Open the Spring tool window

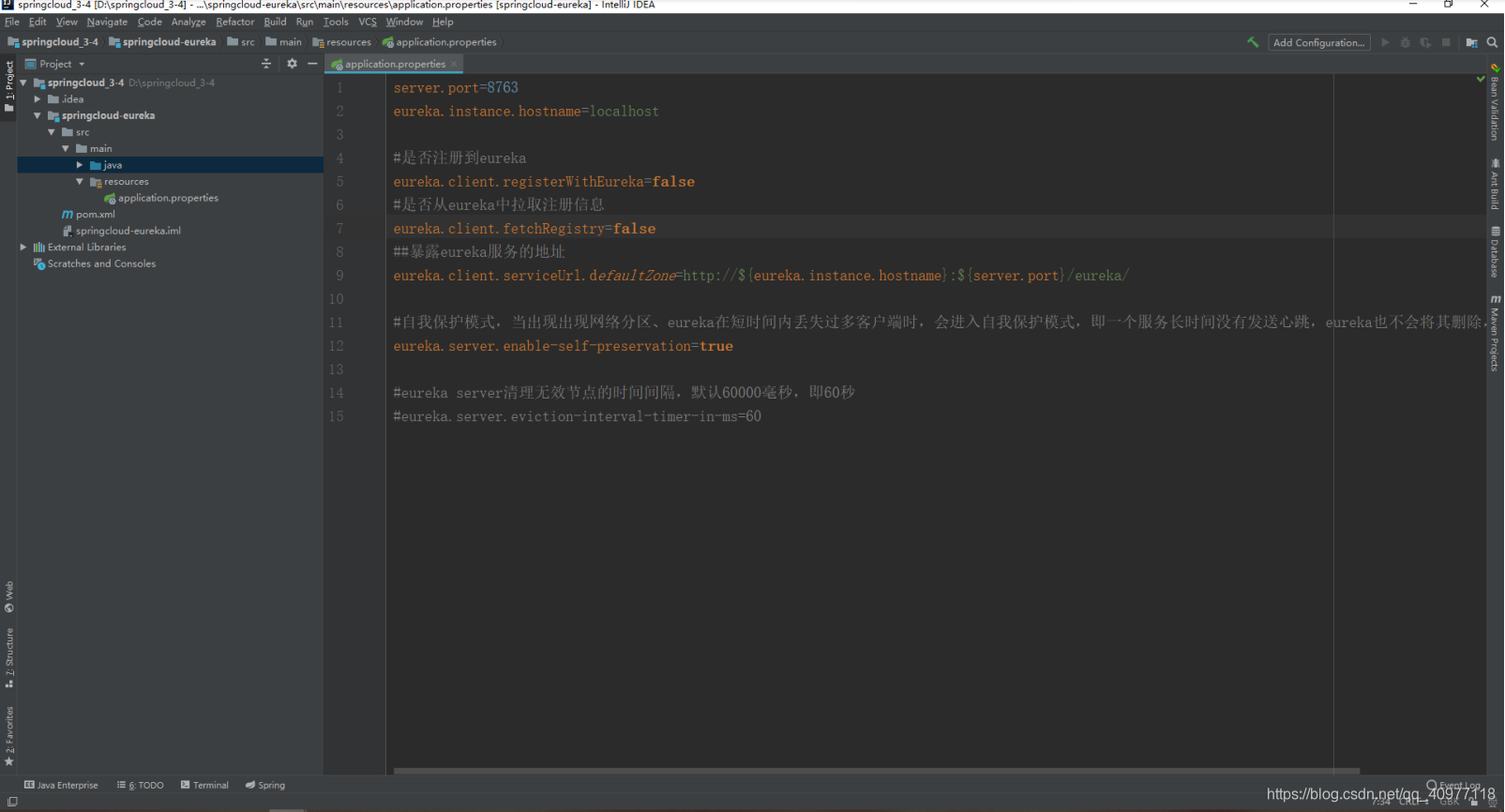point(265,785)
